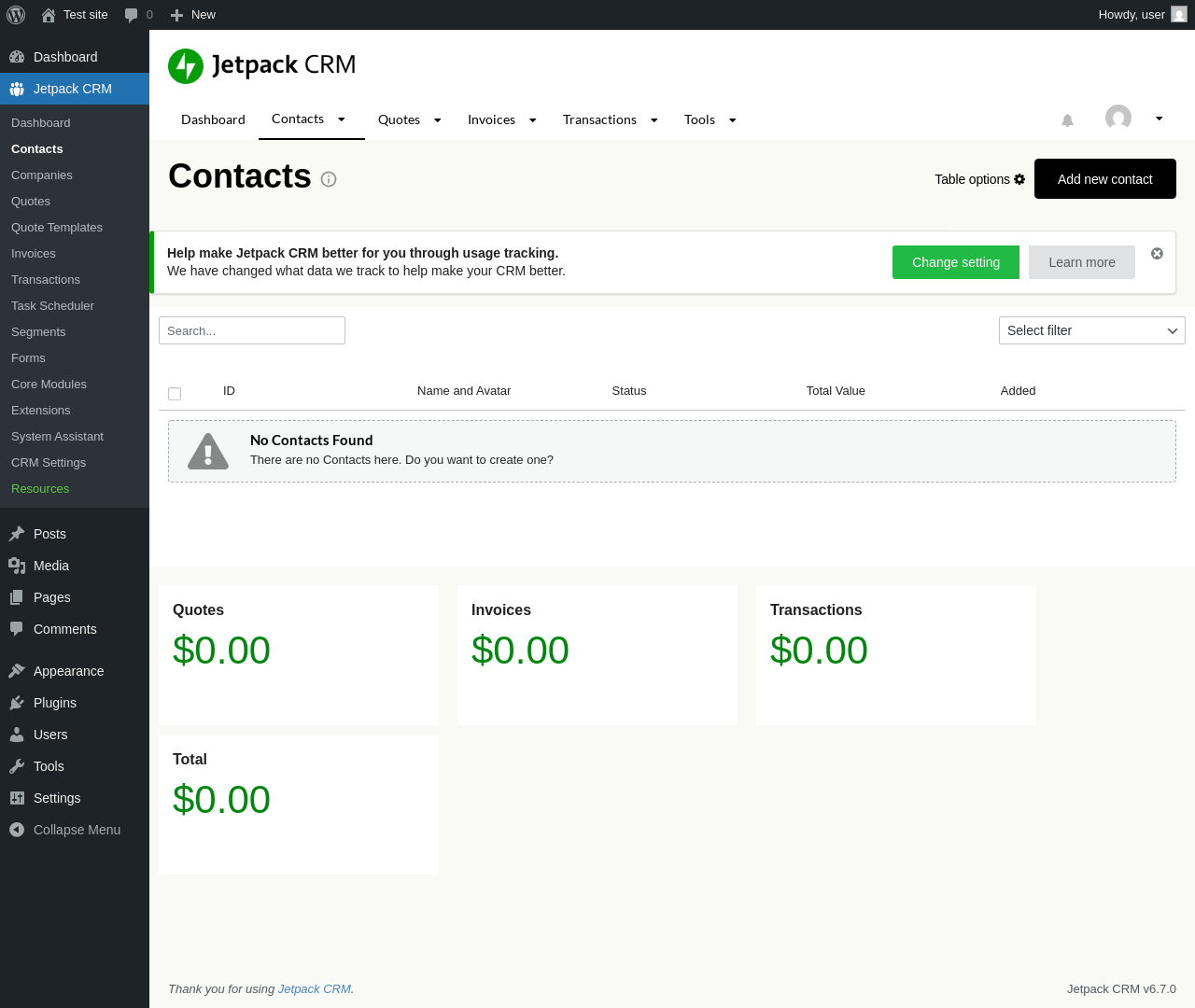Open the Select filter dropdown

[x=1091, y=330]
